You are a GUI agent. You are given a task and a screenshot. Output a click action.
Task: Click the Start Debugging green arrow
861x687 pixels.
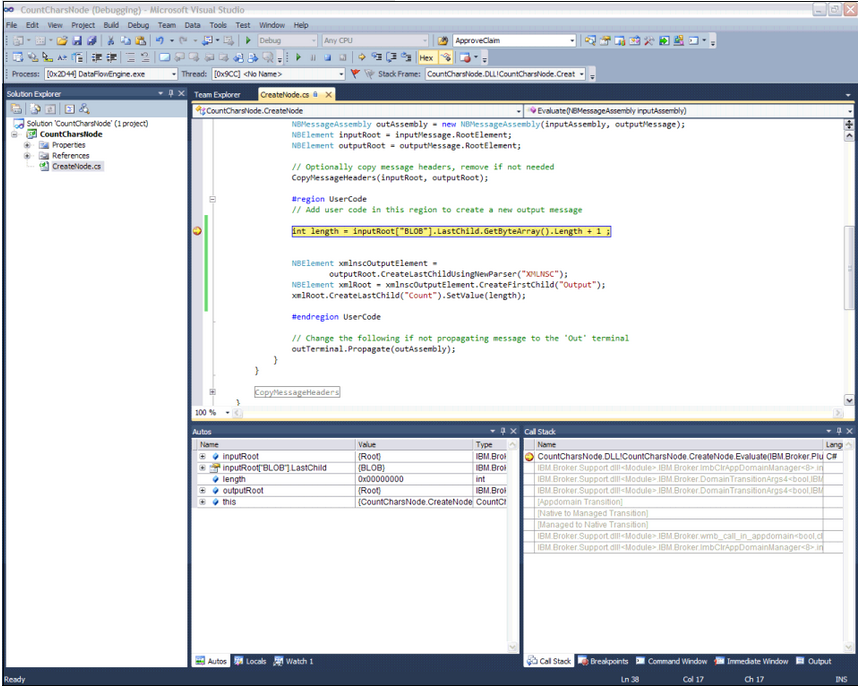point(248,41)
